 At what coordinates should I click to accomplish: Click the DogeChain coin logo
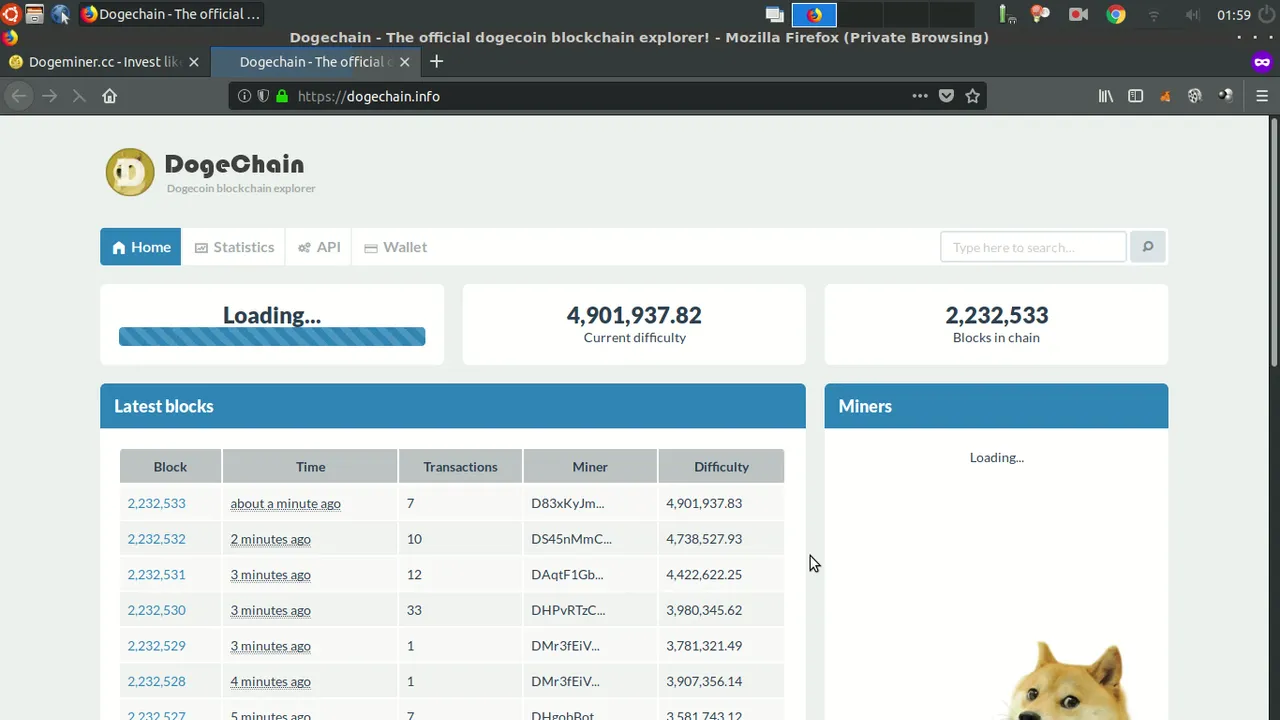click(x=130, y=172)
